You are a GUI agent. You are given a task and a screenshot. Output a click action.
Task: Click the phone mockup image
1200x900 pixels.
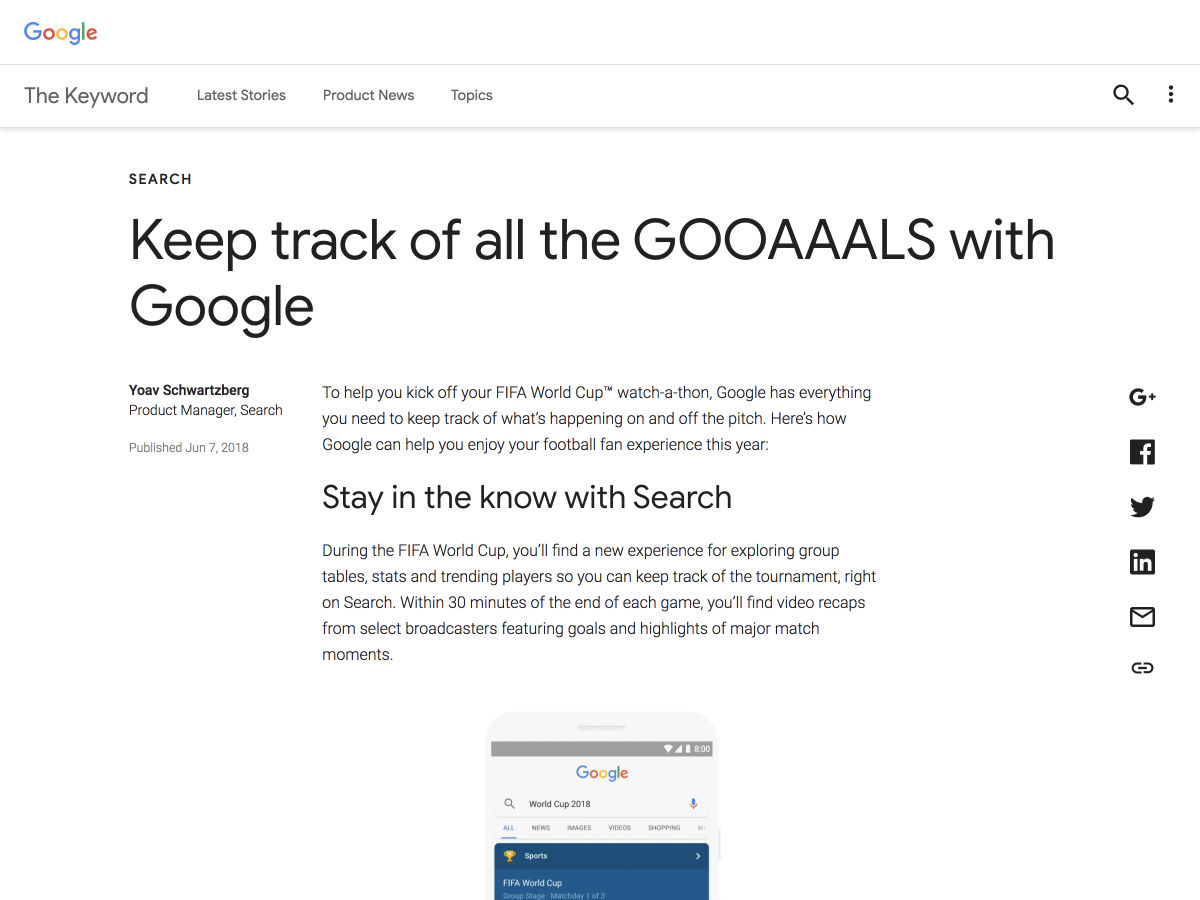(601, 805)
